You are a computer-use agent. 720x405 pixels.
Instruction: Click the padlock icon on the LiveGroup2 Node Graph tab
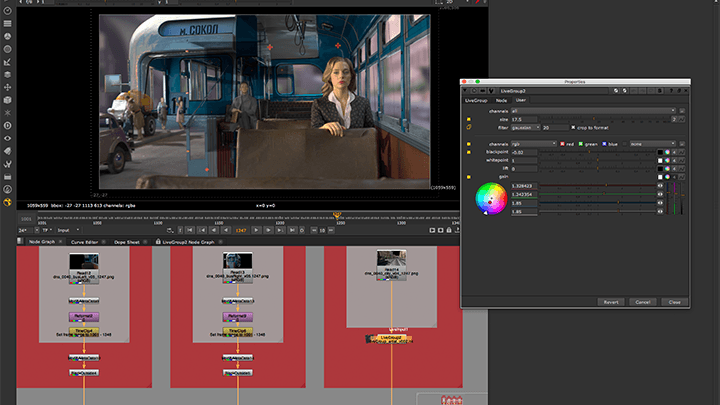158,242
